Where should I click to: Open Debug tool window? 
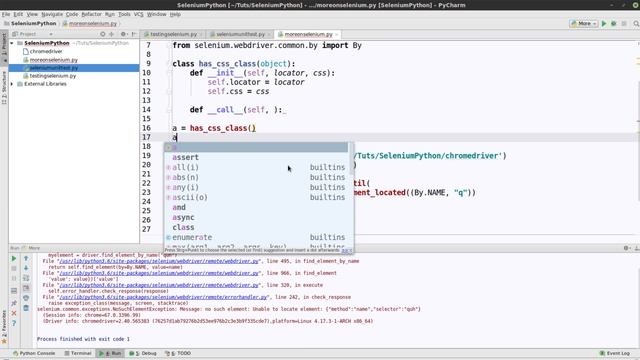click(143, 353)
